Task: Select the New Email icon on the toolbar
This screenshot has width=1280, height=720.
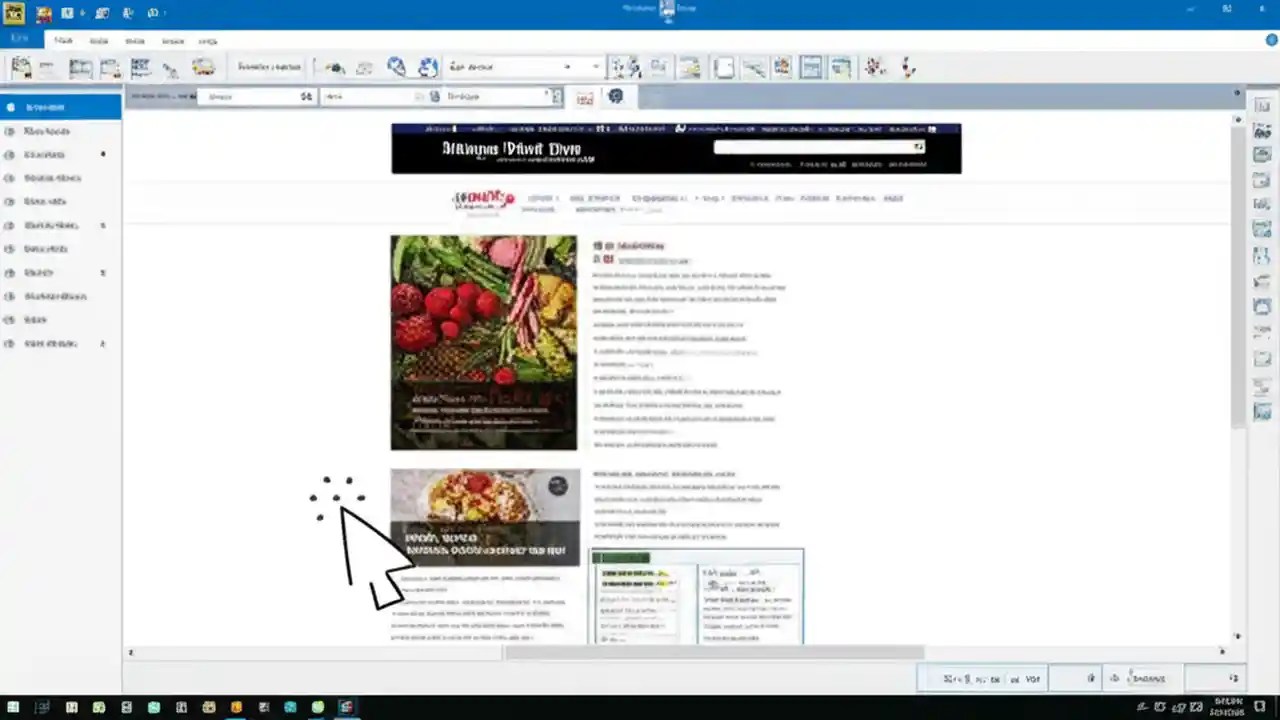Action: [x=20, y=67]
